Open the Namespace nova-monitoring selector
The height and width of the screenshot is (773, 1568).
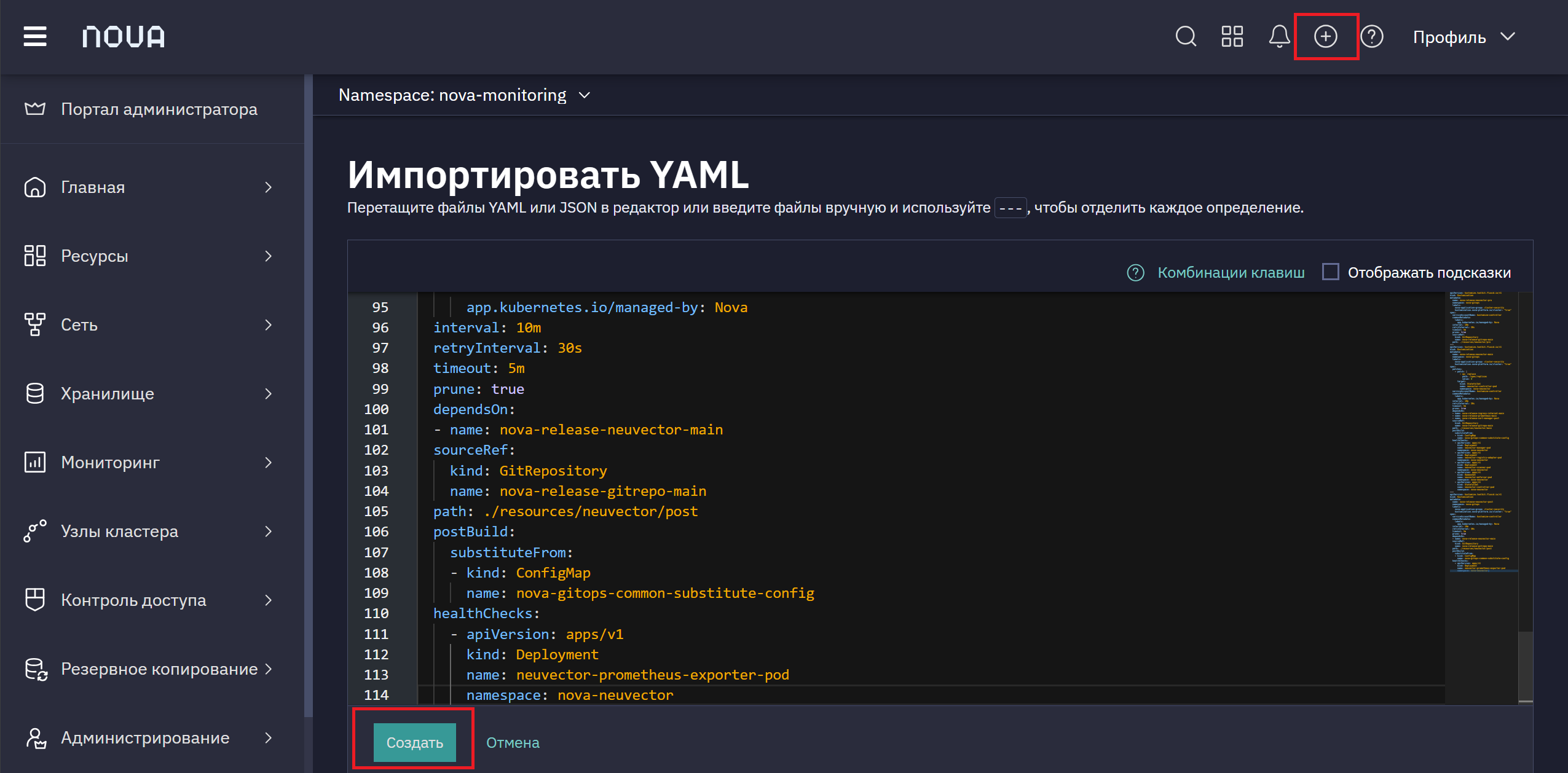click(x=465, y=95)
